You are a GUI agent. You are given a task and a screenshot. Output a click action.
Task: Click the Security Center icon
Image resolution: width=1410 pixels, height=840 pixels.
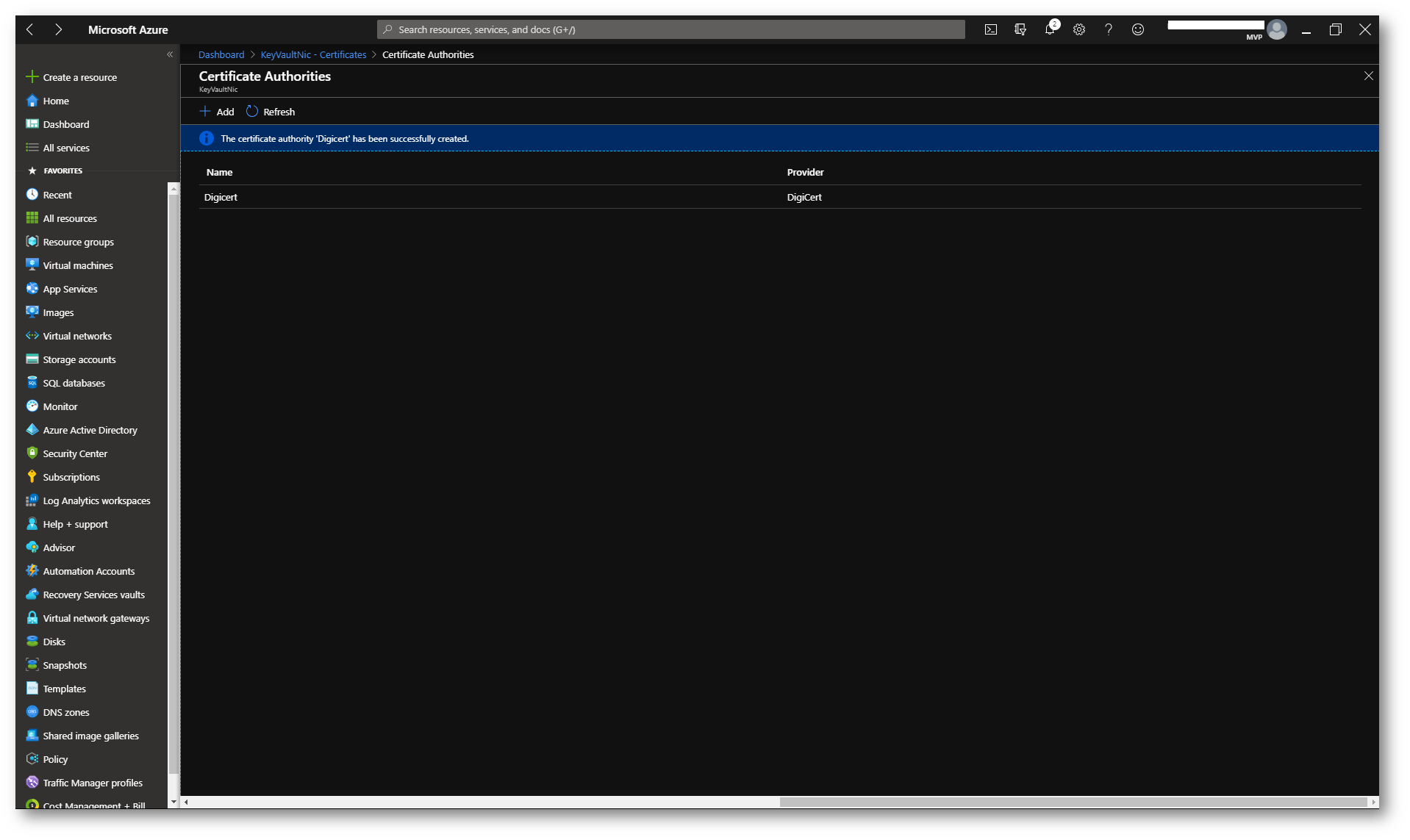tap(32, 453)
